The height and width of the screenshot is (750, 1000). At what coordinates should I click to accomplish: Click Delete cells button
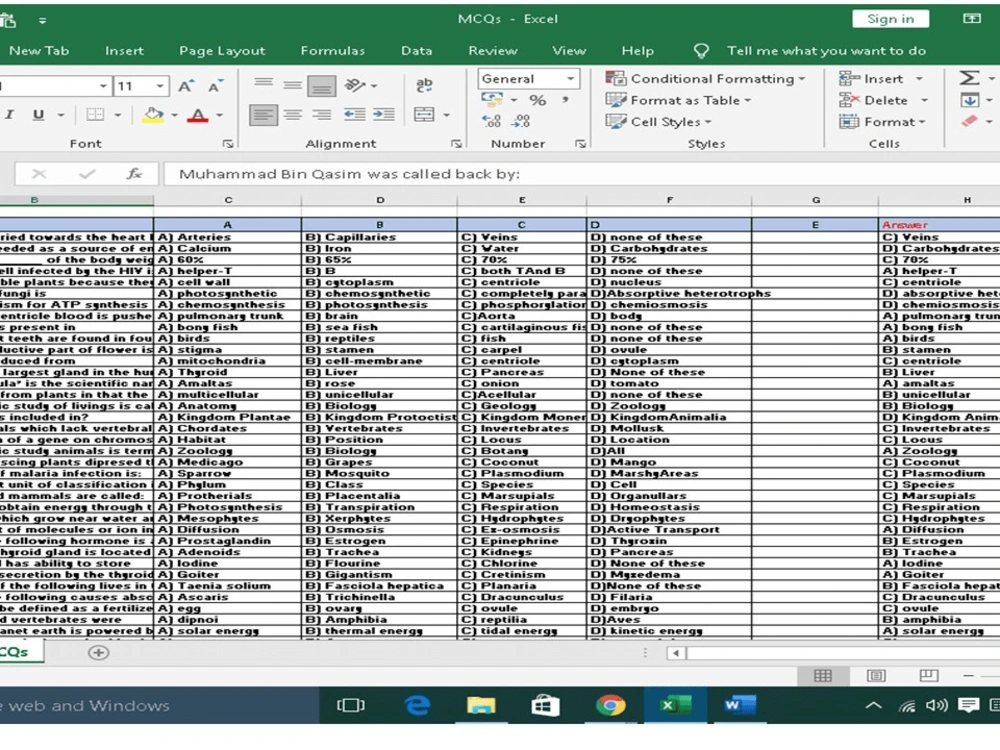874,100
